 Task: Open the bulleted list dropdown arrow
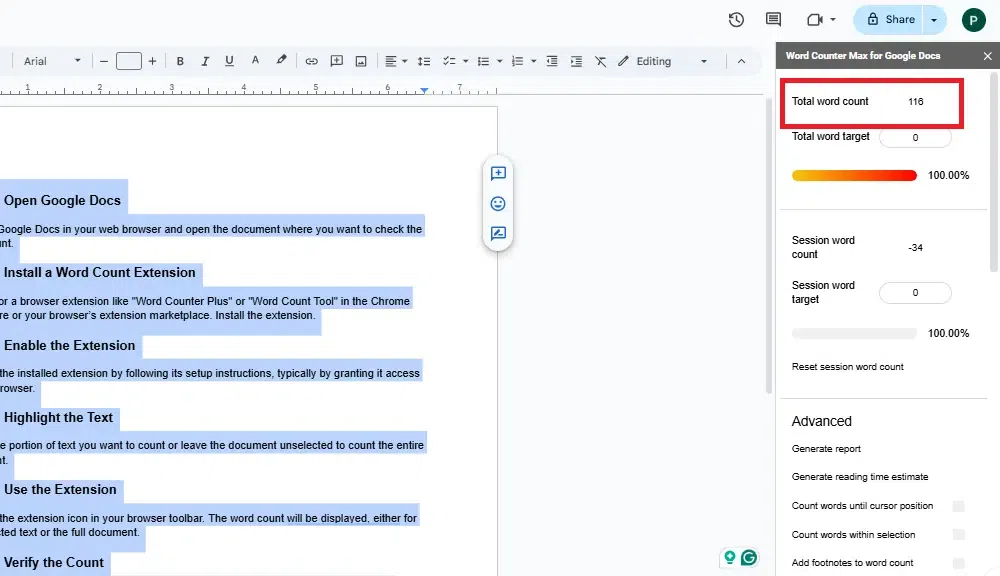click(499, 61)
